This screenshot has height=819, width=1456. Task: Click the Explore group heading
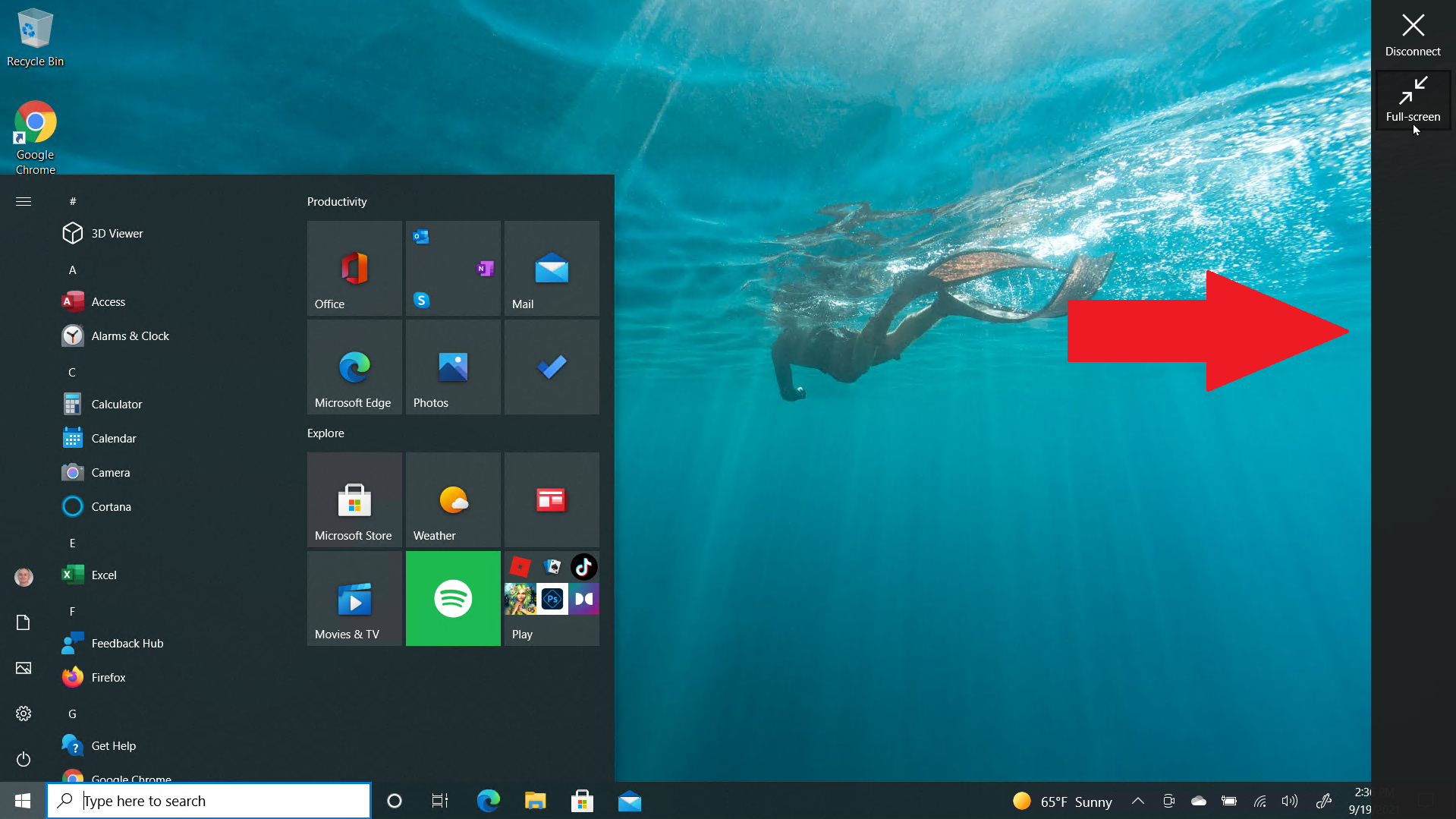click(x=325, y=433)
